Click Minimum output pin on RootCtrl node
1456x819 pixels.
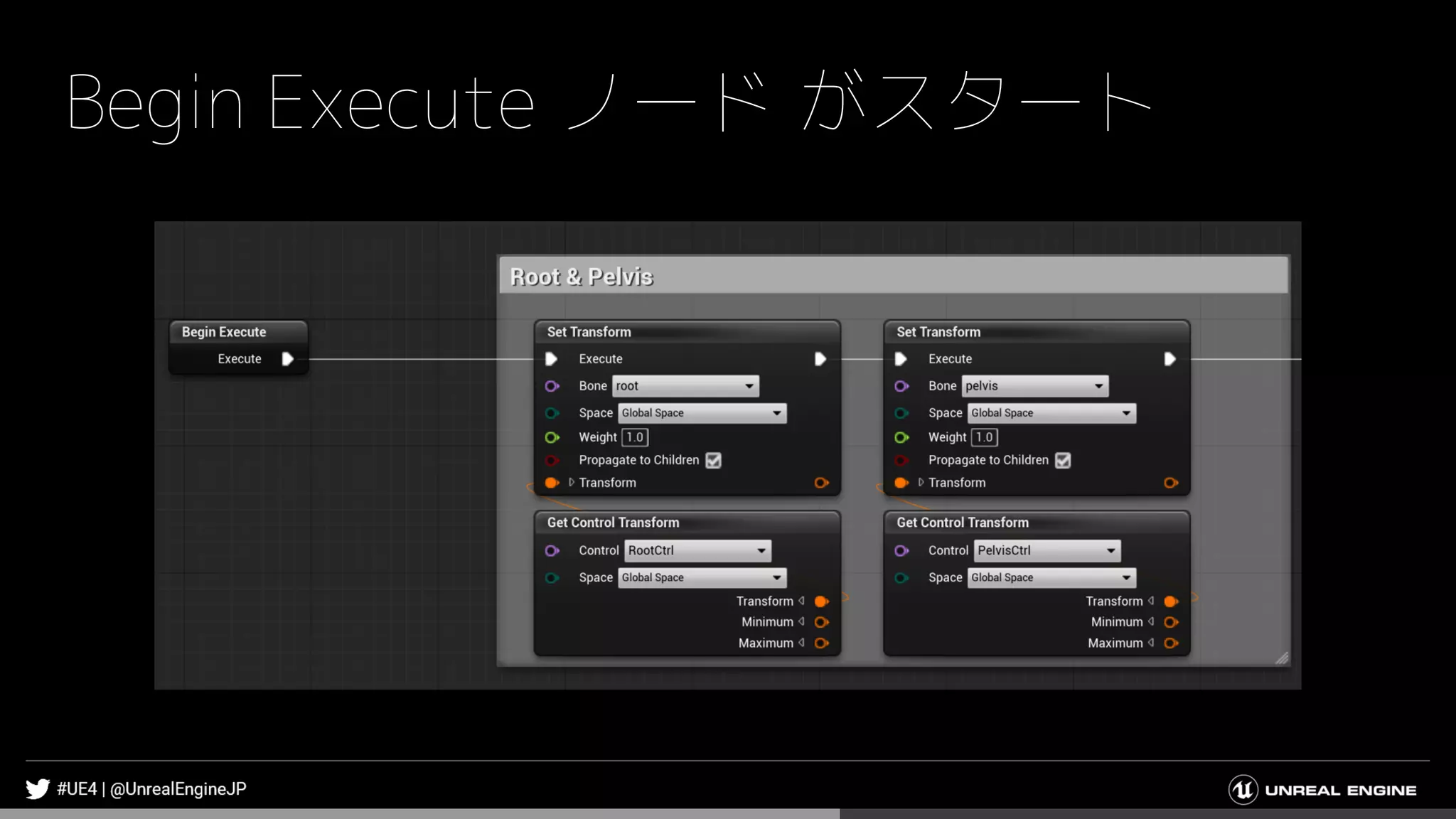(822, 622)
